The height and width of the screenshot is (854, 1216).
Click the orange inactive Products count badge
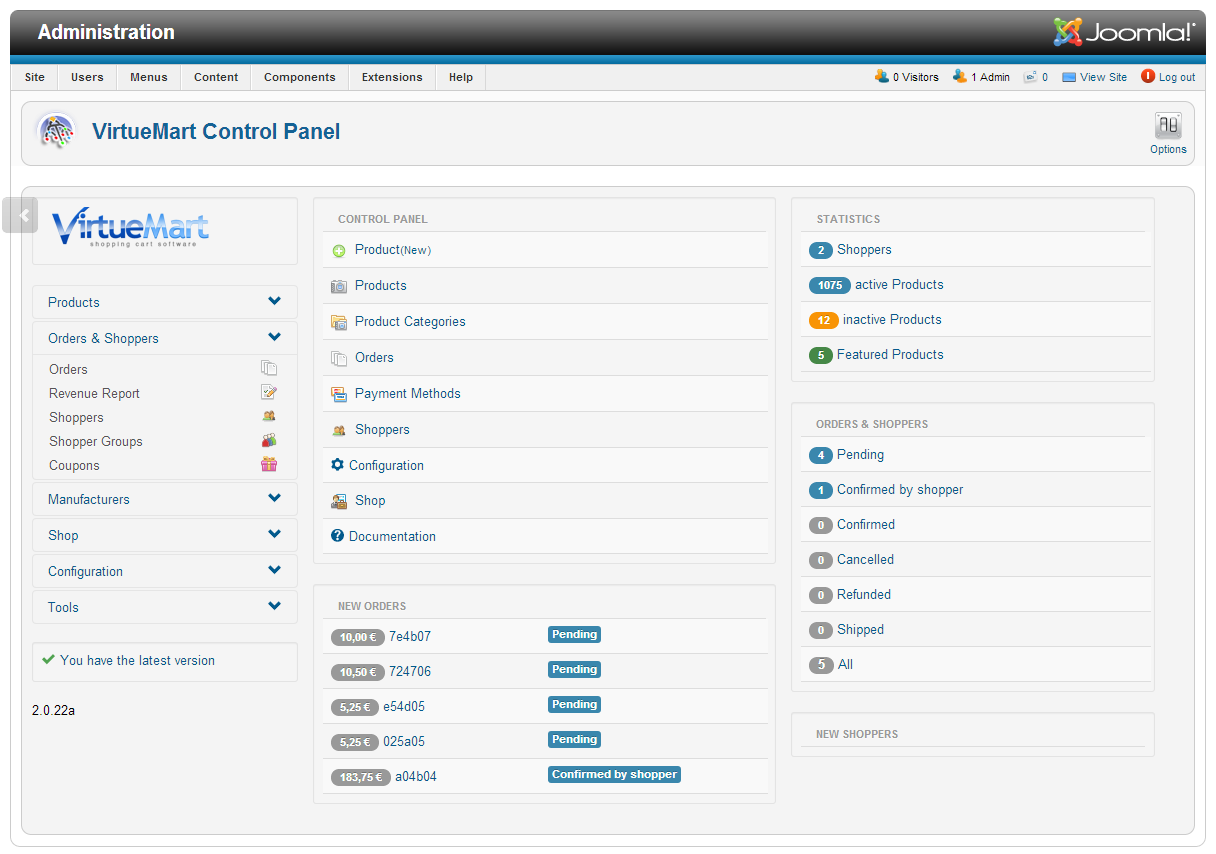click(823, 320)
